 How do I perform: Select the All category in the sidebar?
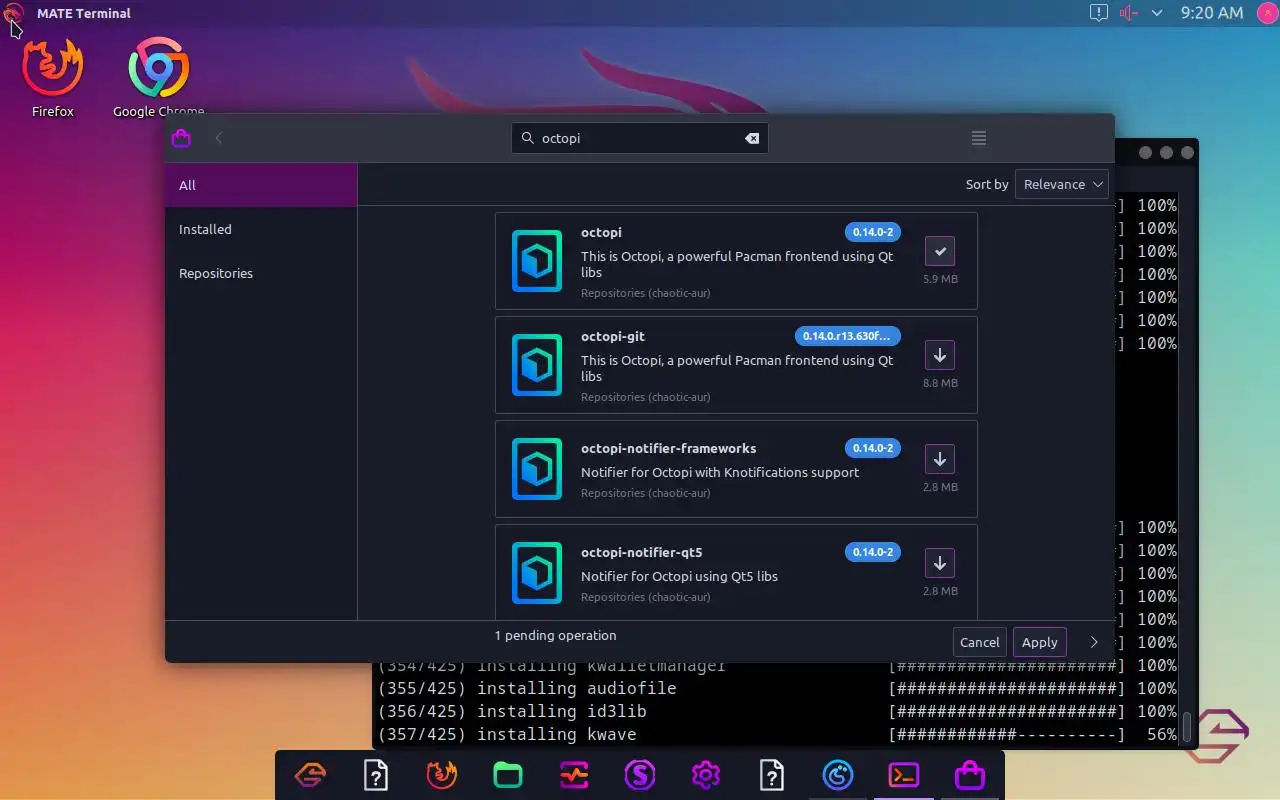(261, 185)
